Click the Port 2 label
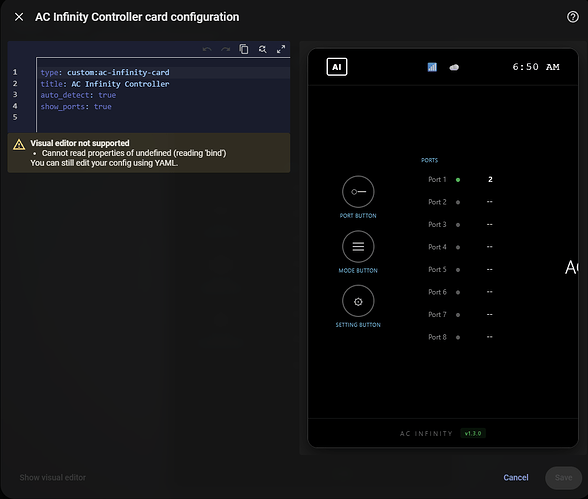 437,202
